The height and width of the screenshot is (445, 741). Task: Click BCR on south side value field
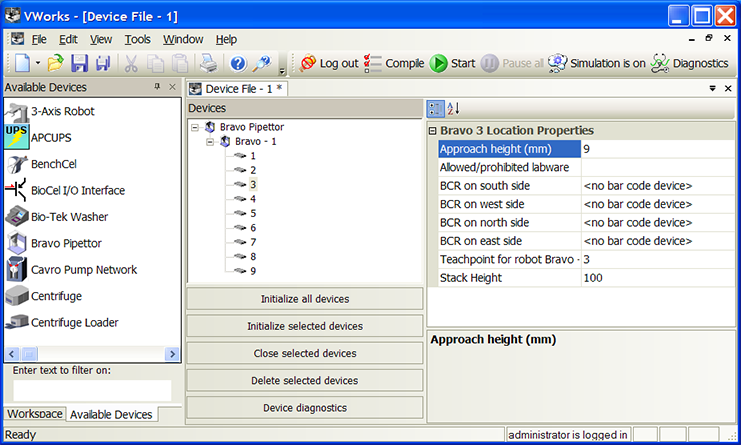(657, 186)
